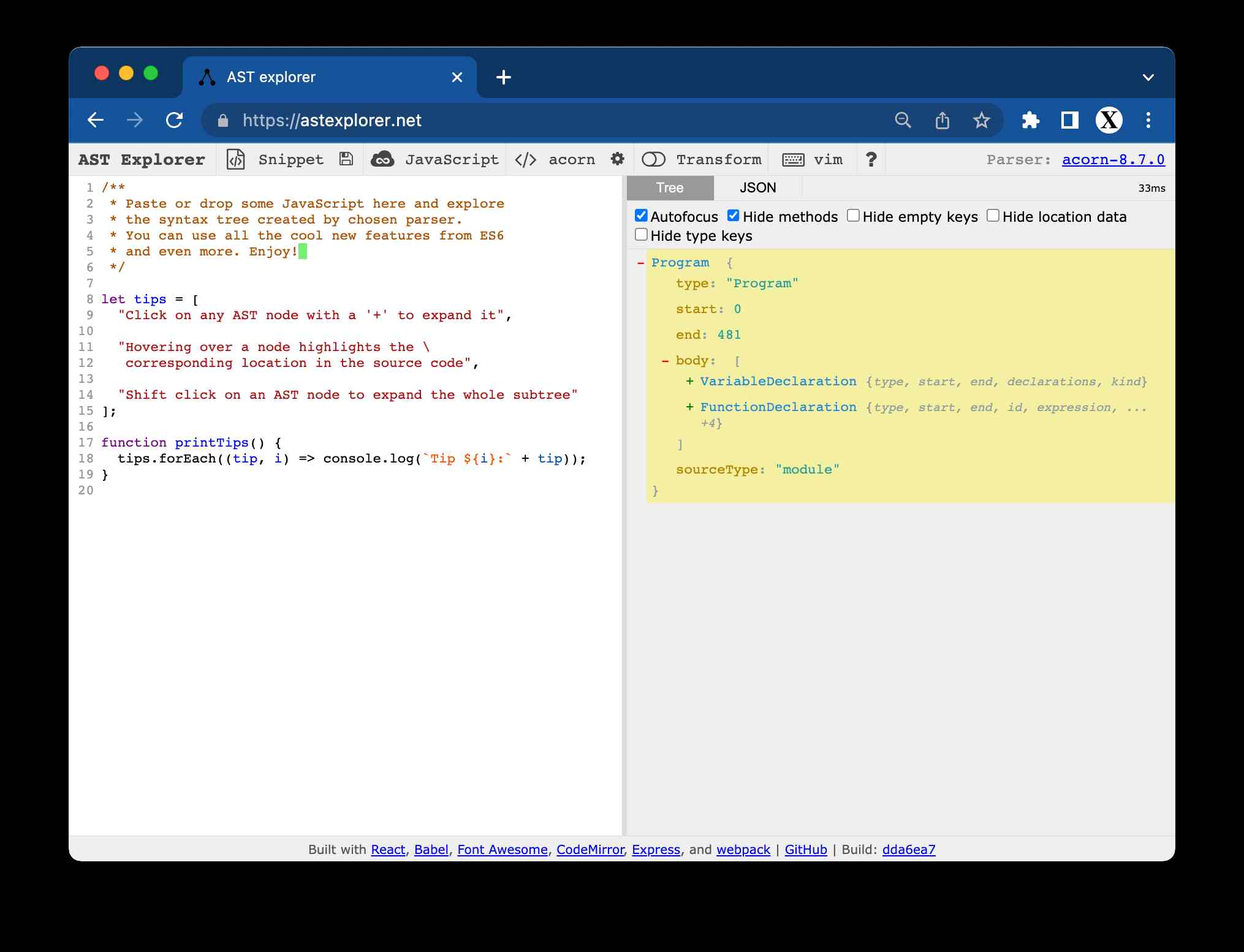Screen dimensions: 1244x952
Task: Toggle the Transform switch
Action: click(x=653, y=159)
